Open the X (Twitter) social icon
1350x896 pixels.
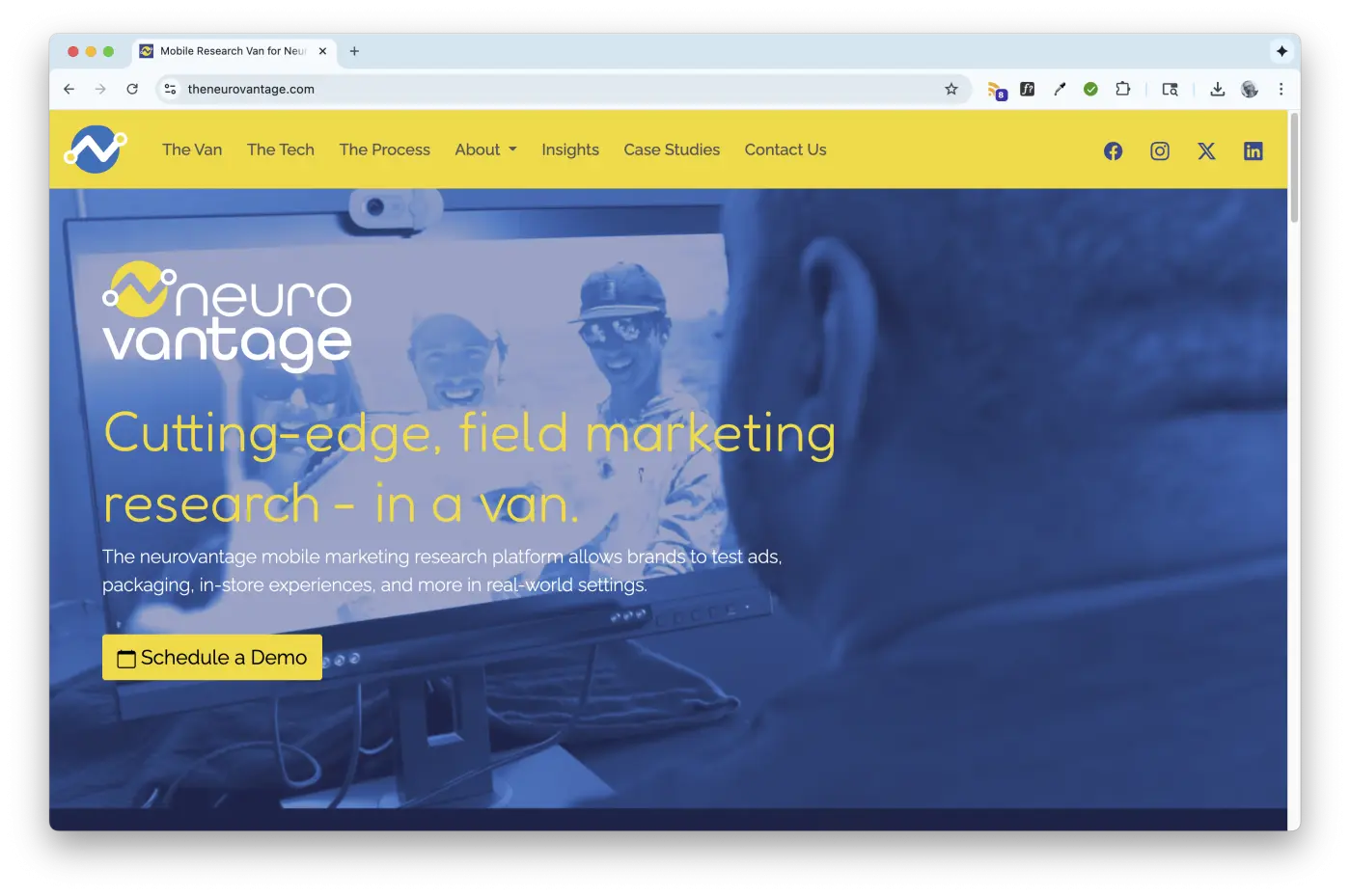pyautogui.click(x=1206, y=150)
